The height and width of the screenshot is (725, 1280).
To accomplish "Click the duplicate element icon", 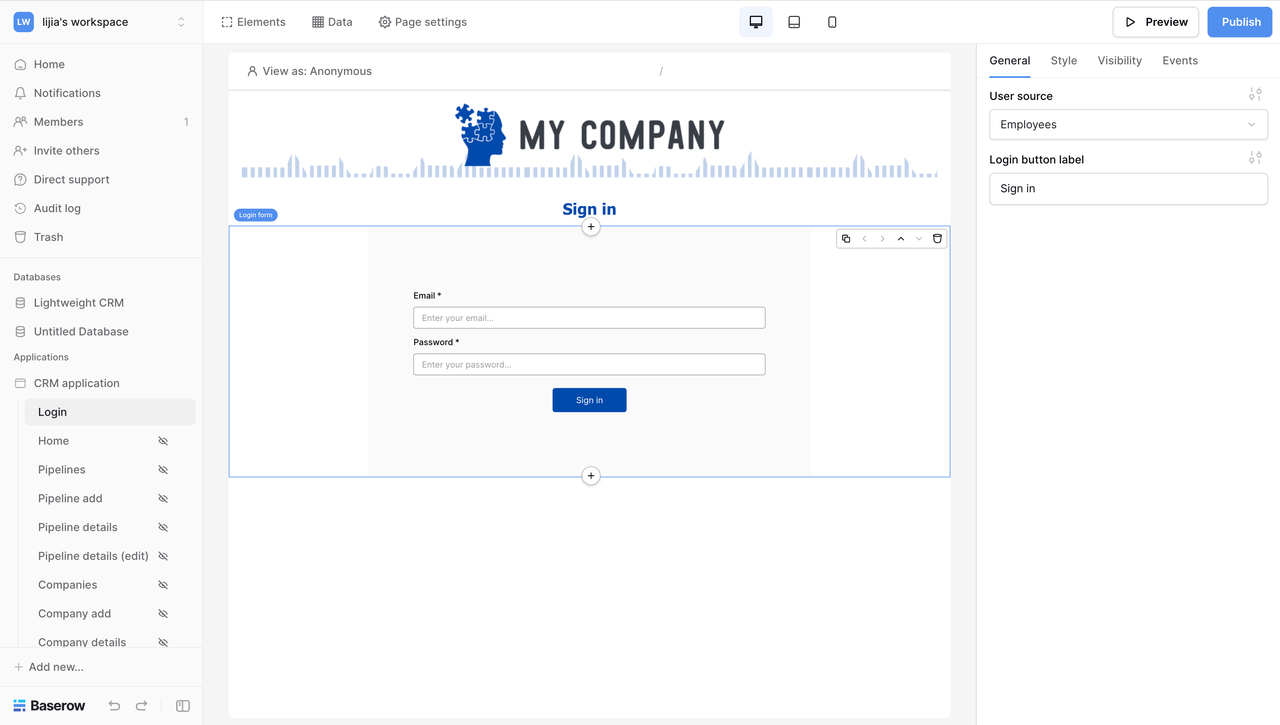I will pyautogui.click(x=846, y=239).
